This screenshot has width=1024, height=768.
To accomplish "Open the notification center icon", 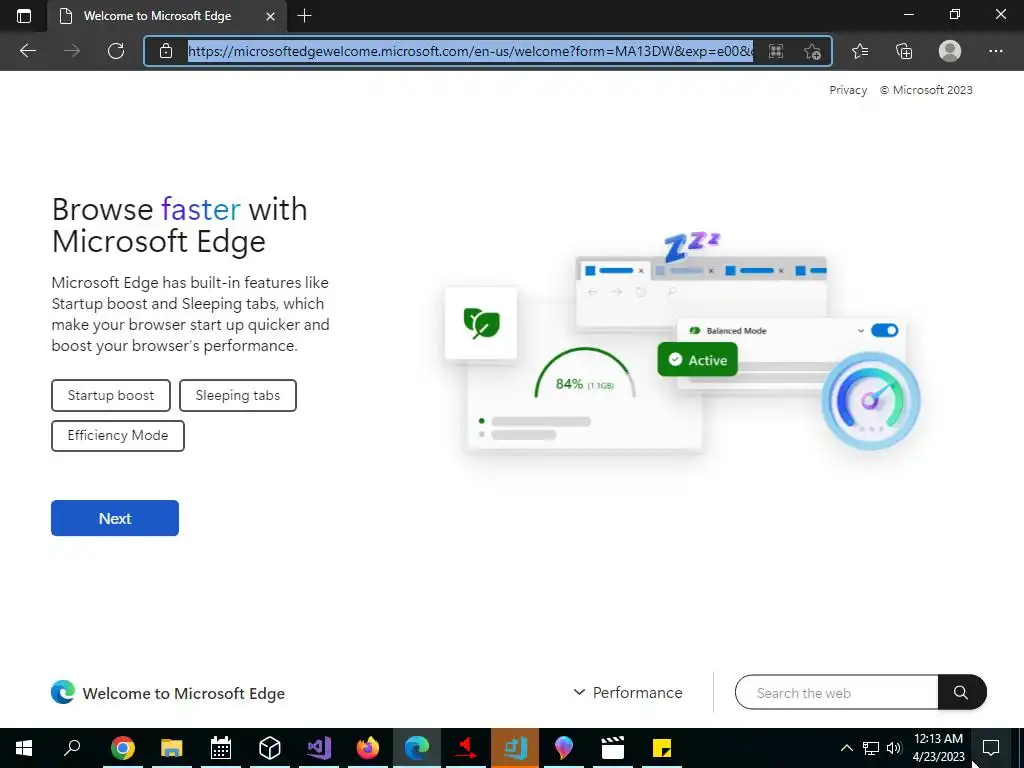I will [991, 748].
